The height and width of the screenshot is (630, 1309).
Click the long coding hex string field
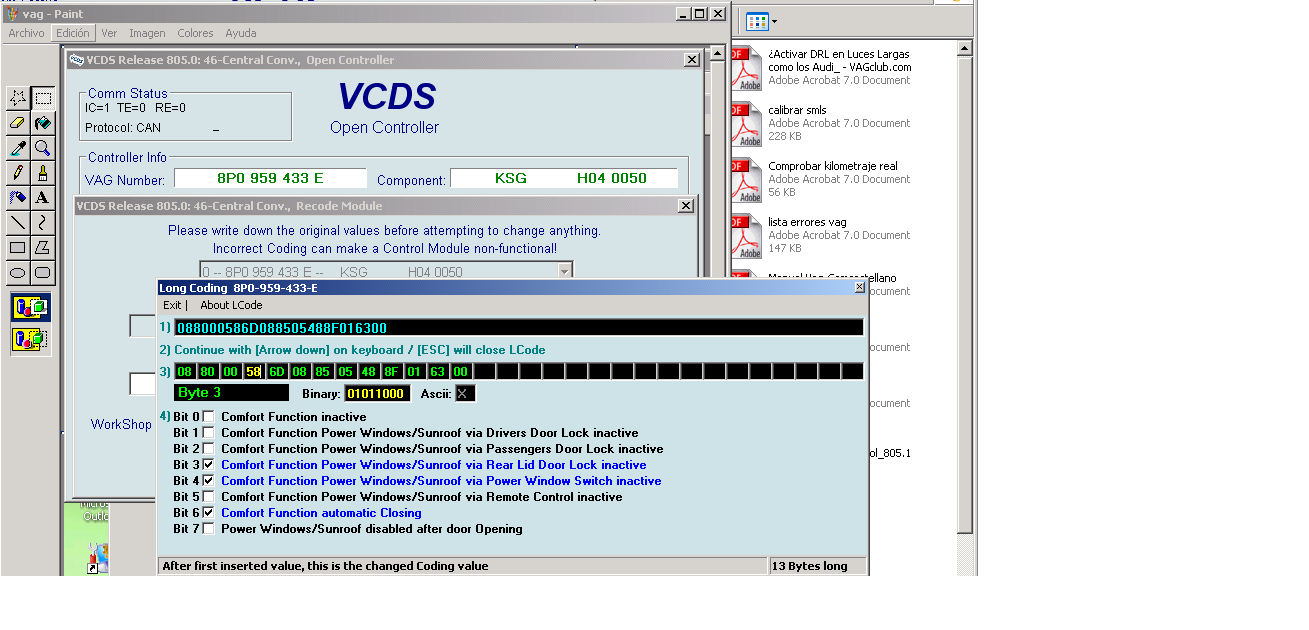519,328
